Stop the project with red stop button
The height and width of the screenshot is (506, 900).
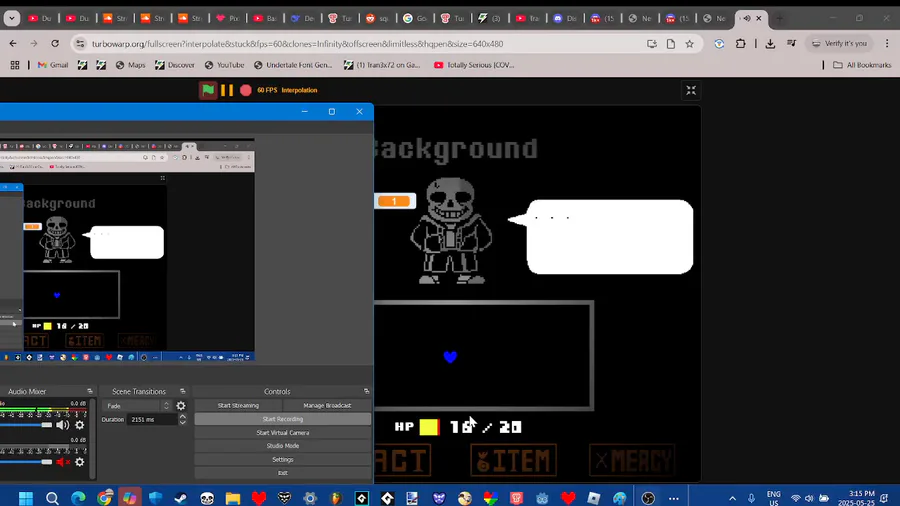click(x=246, y=90)
